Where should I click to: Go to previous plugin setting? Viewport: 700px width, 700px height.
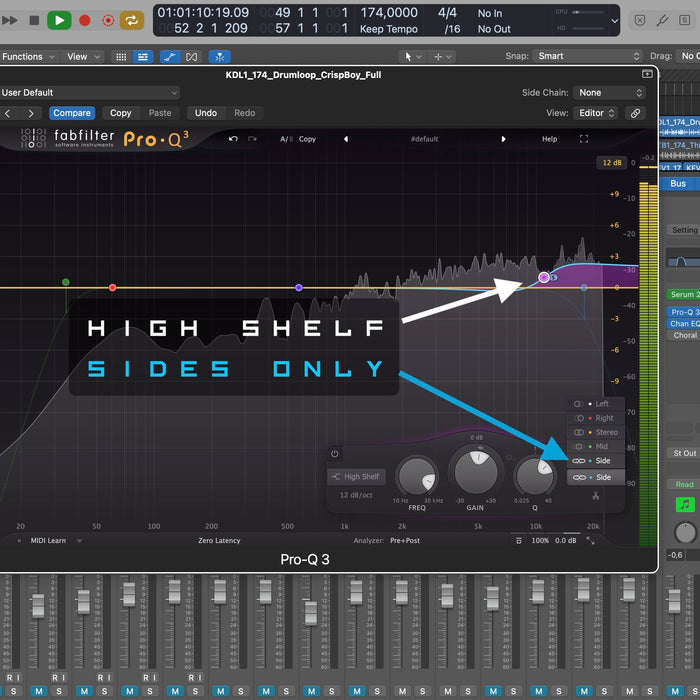8,113
